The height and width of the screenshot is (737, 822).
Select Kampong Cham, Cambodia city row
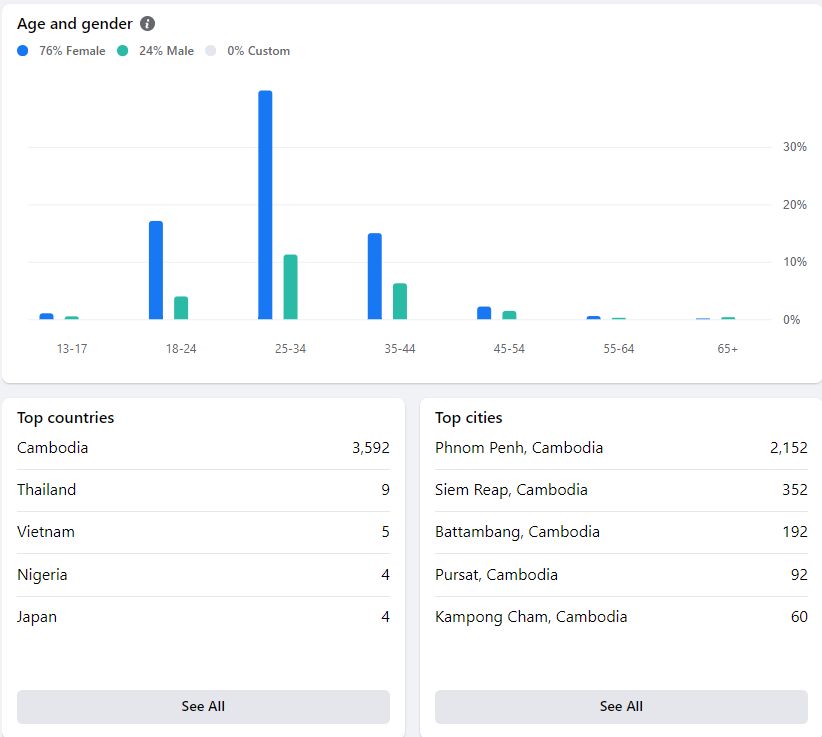click(x=621, y=616)
